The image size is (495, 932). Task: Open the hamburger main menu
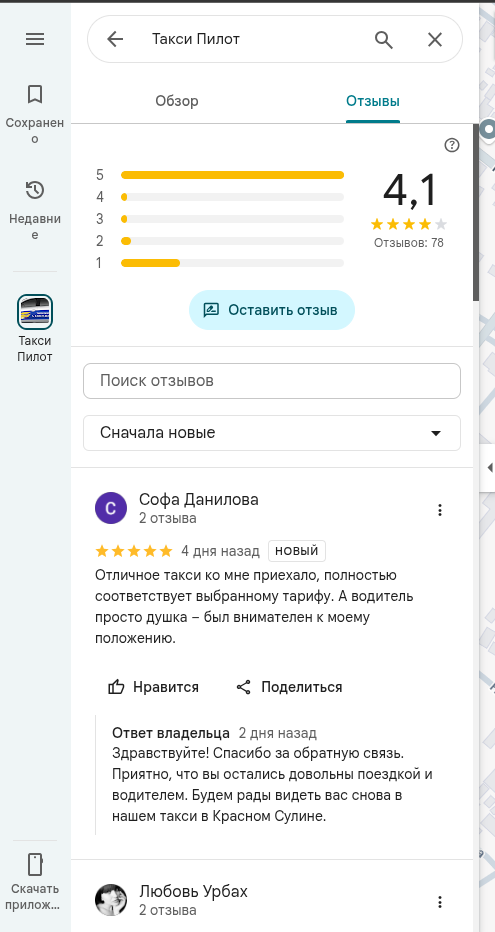[35, 39]
